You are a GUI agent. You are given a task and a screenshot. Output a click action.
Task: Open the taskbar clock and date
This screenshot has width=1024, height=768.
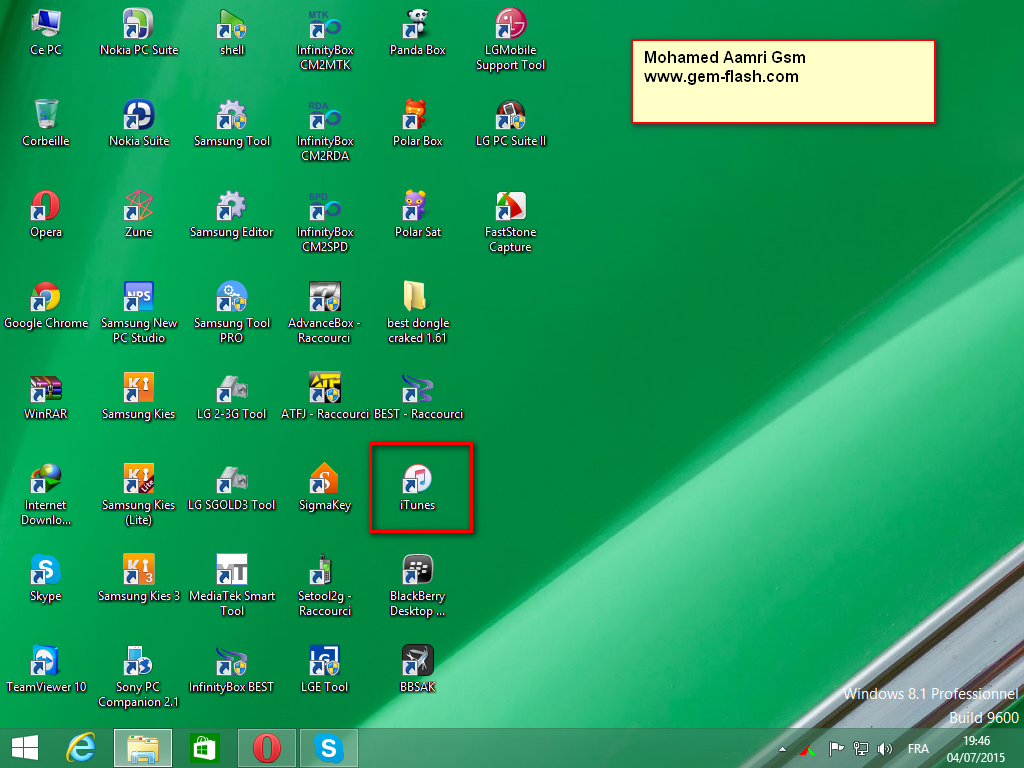pyautogui.click(x=976, y=749)
